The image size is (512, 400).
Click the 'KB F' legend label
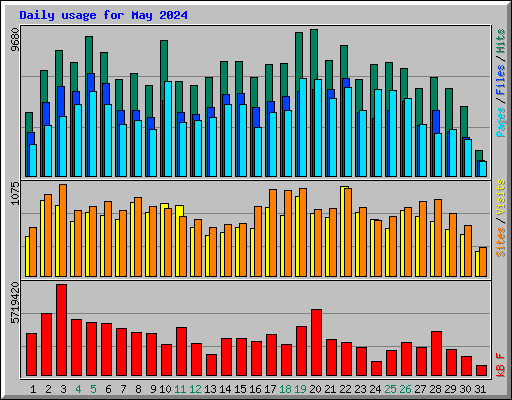(501, 365)
